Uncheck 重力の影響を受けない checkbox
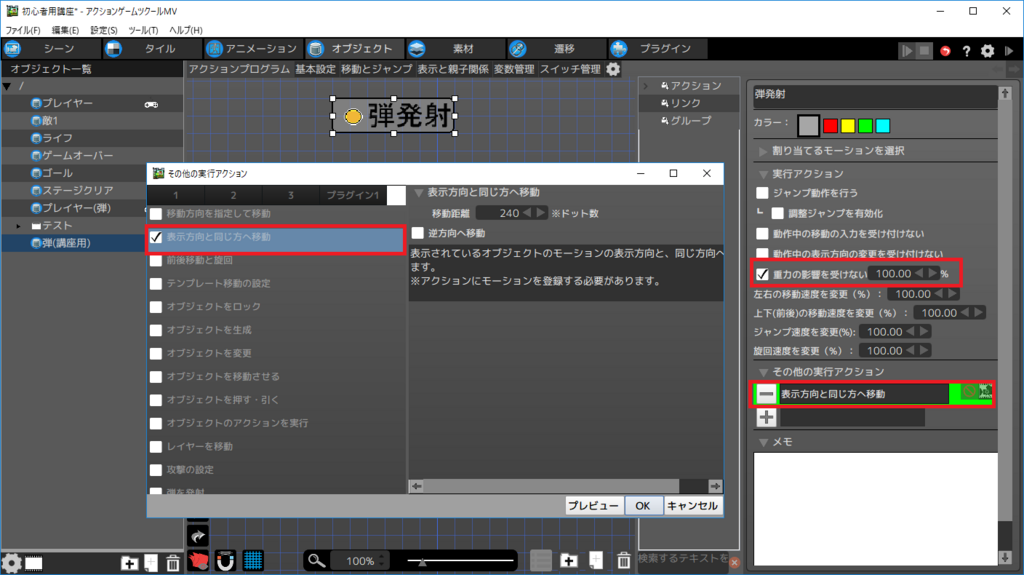This screenshot has width=1024, height=575. 762,274
